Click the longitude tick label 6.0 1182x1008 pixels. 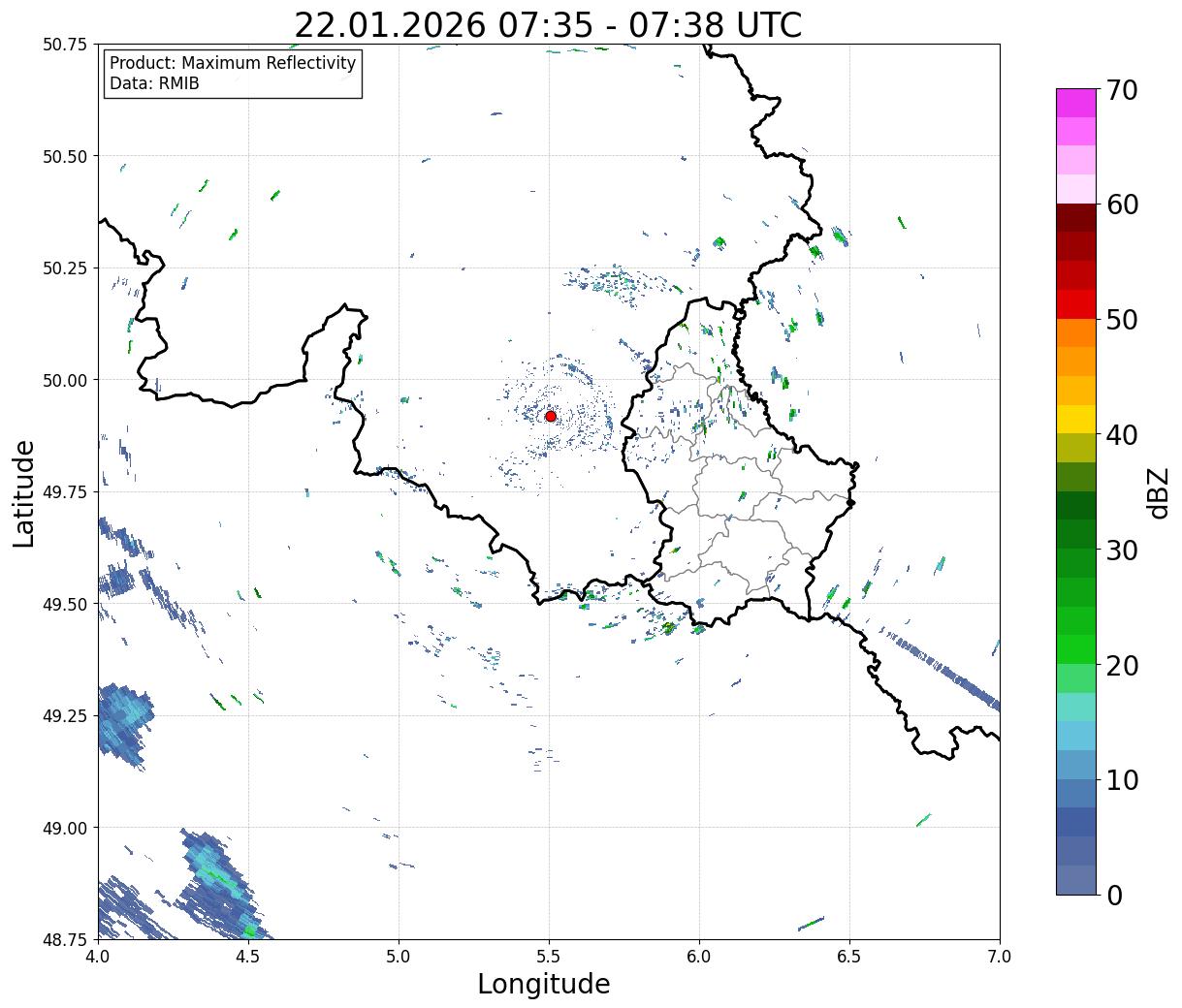(699, 956)
